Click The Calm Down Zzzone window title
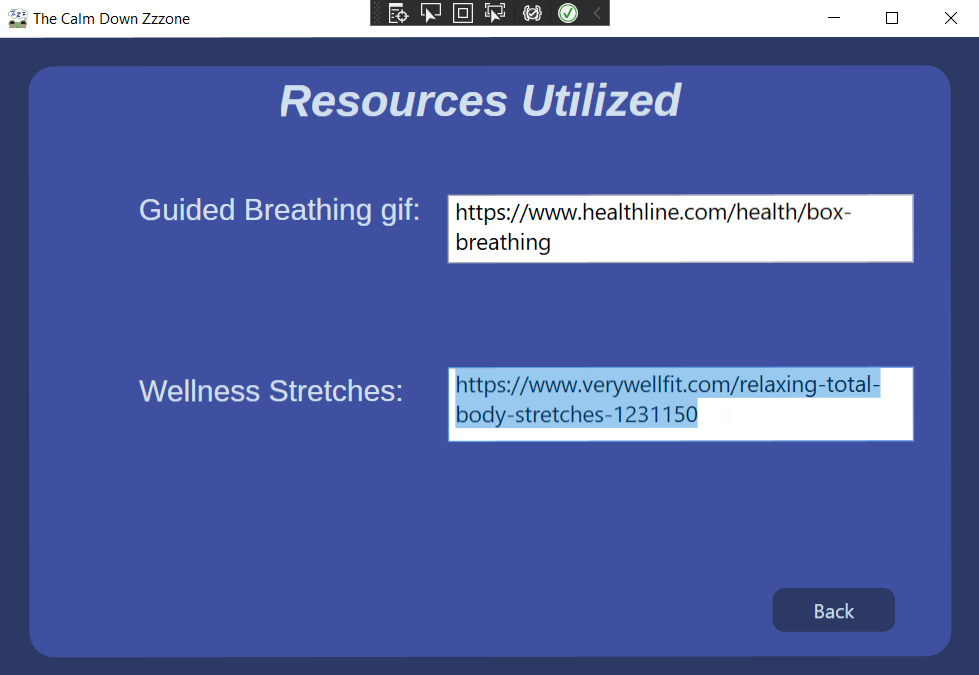 tap(111, 19)
